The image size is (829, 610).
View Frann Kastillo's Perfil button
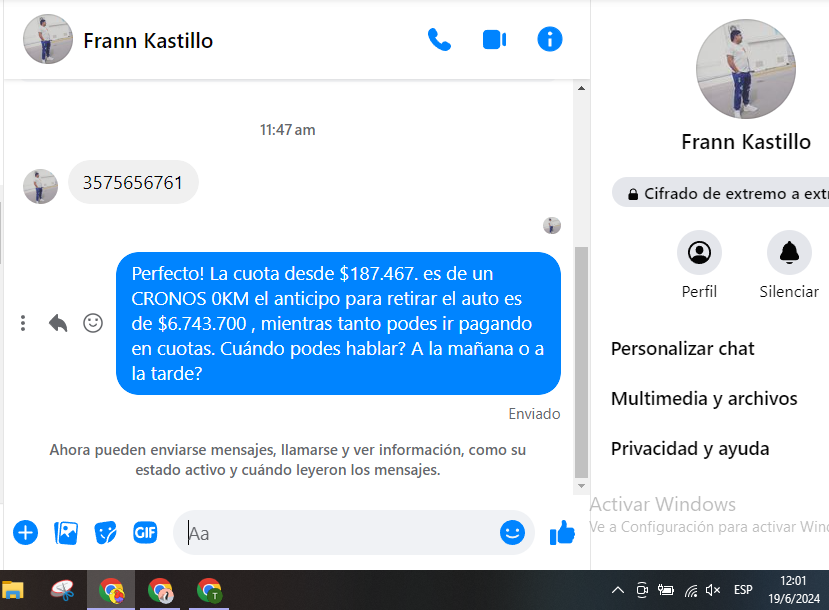point(699,253)
